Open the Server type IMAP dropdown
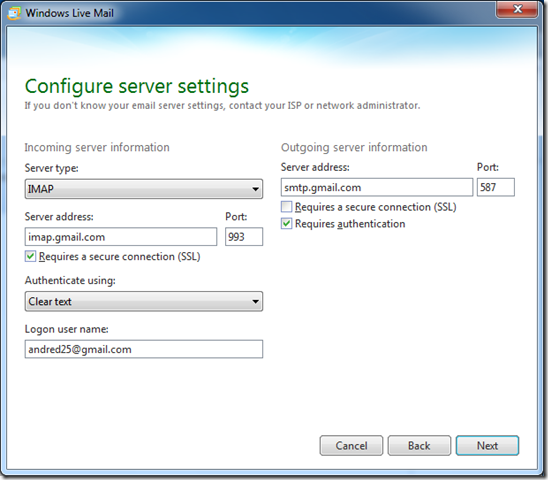This screenshot has height=480, width=548. (x=144, y=189)
